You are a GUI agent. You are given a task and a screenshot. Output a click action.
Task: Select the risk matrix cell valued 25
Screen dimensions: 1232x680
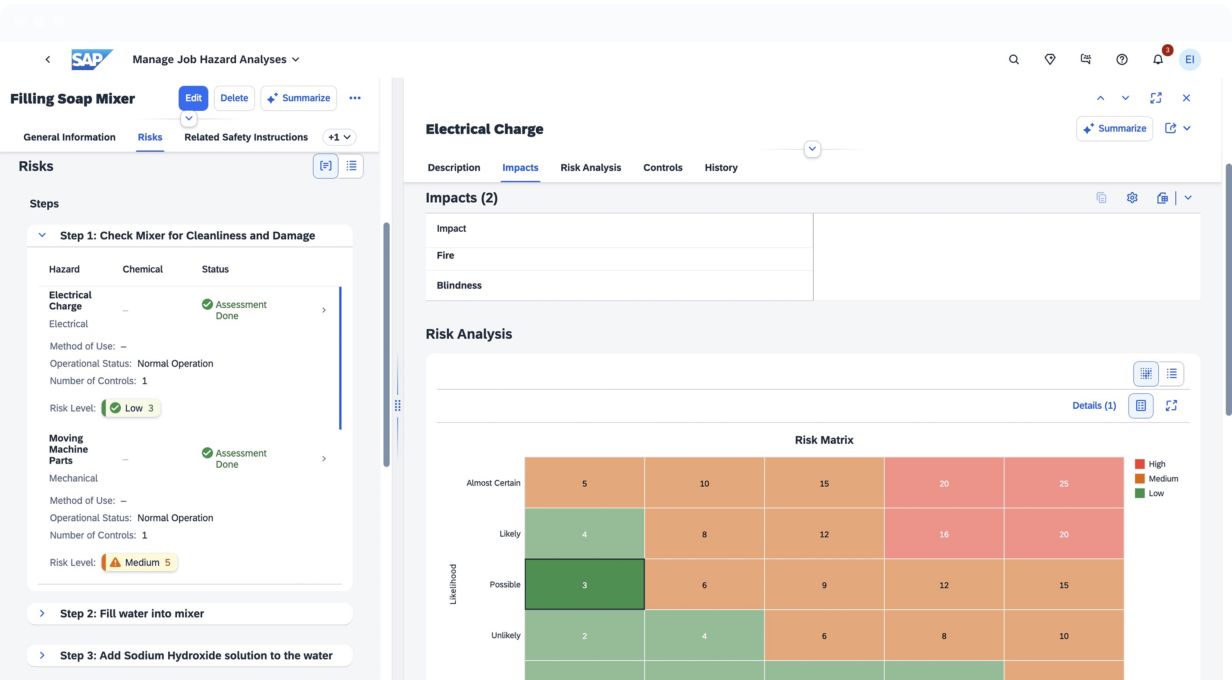[x=1063, y=483]
